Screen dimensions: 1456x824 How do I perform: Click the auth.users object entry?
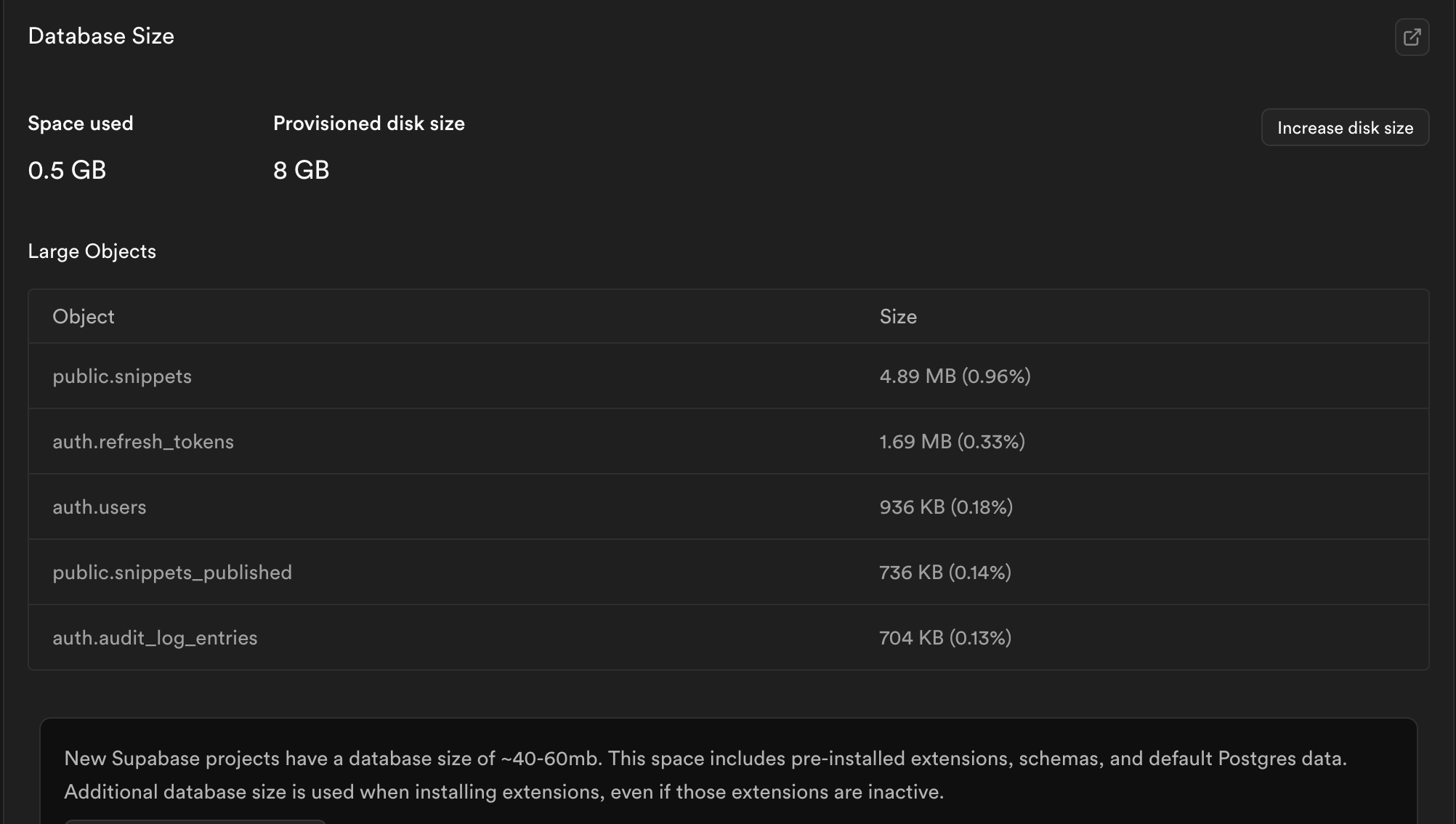click(100, 507)
